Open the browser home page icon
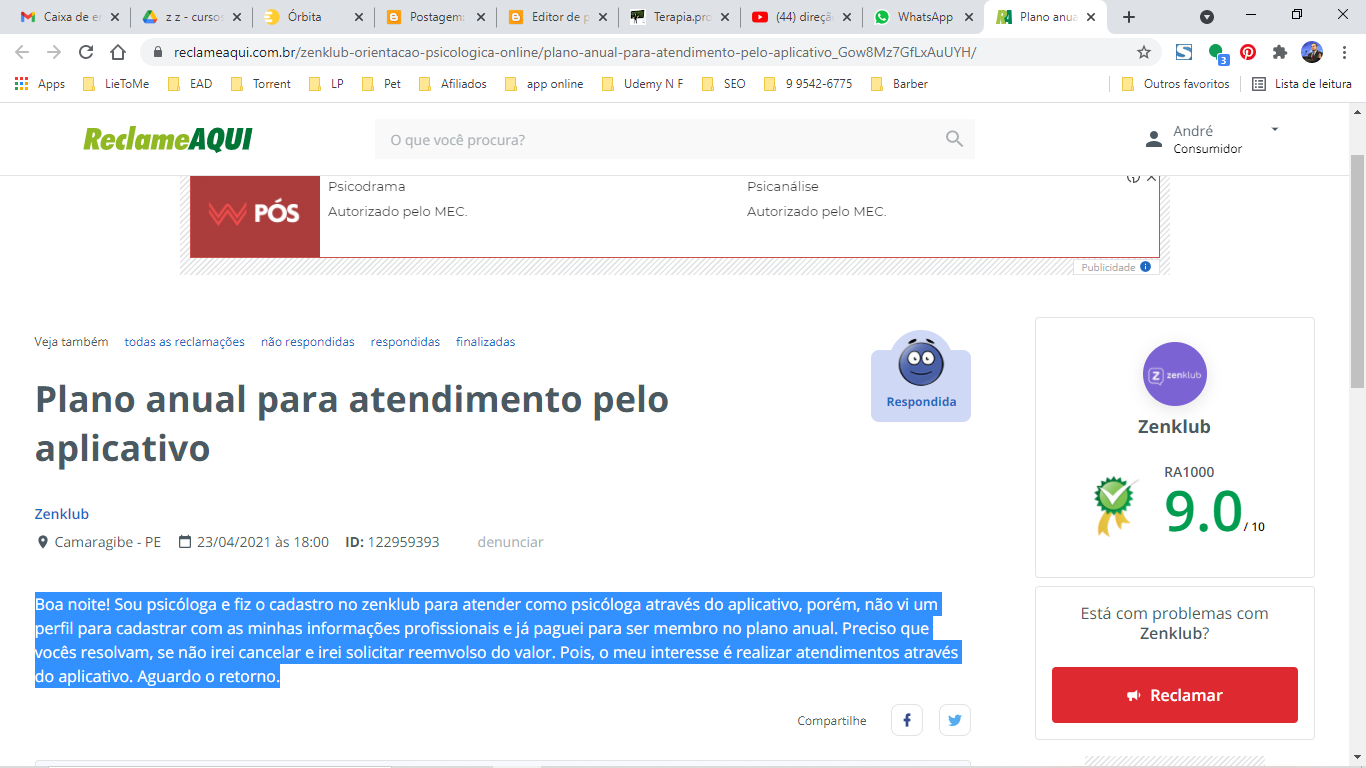 pos(118,52)
